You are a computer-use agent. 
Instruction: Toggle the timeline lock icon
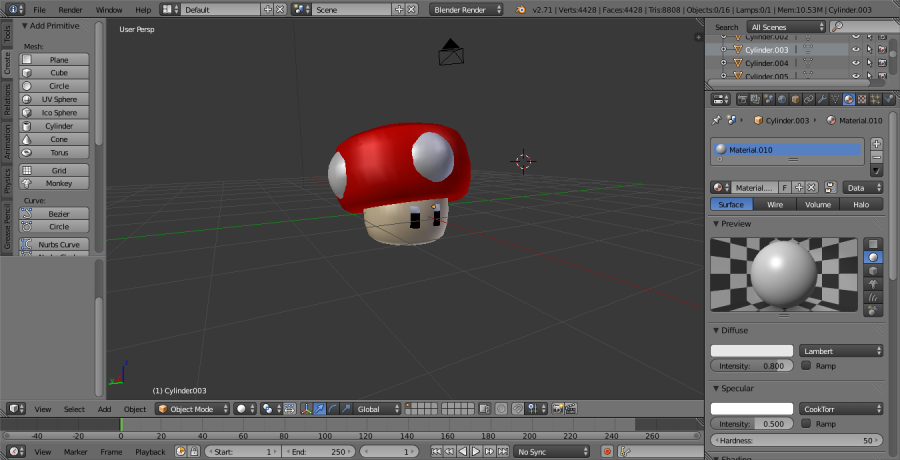pyautogui.click(x=194, y=452)
